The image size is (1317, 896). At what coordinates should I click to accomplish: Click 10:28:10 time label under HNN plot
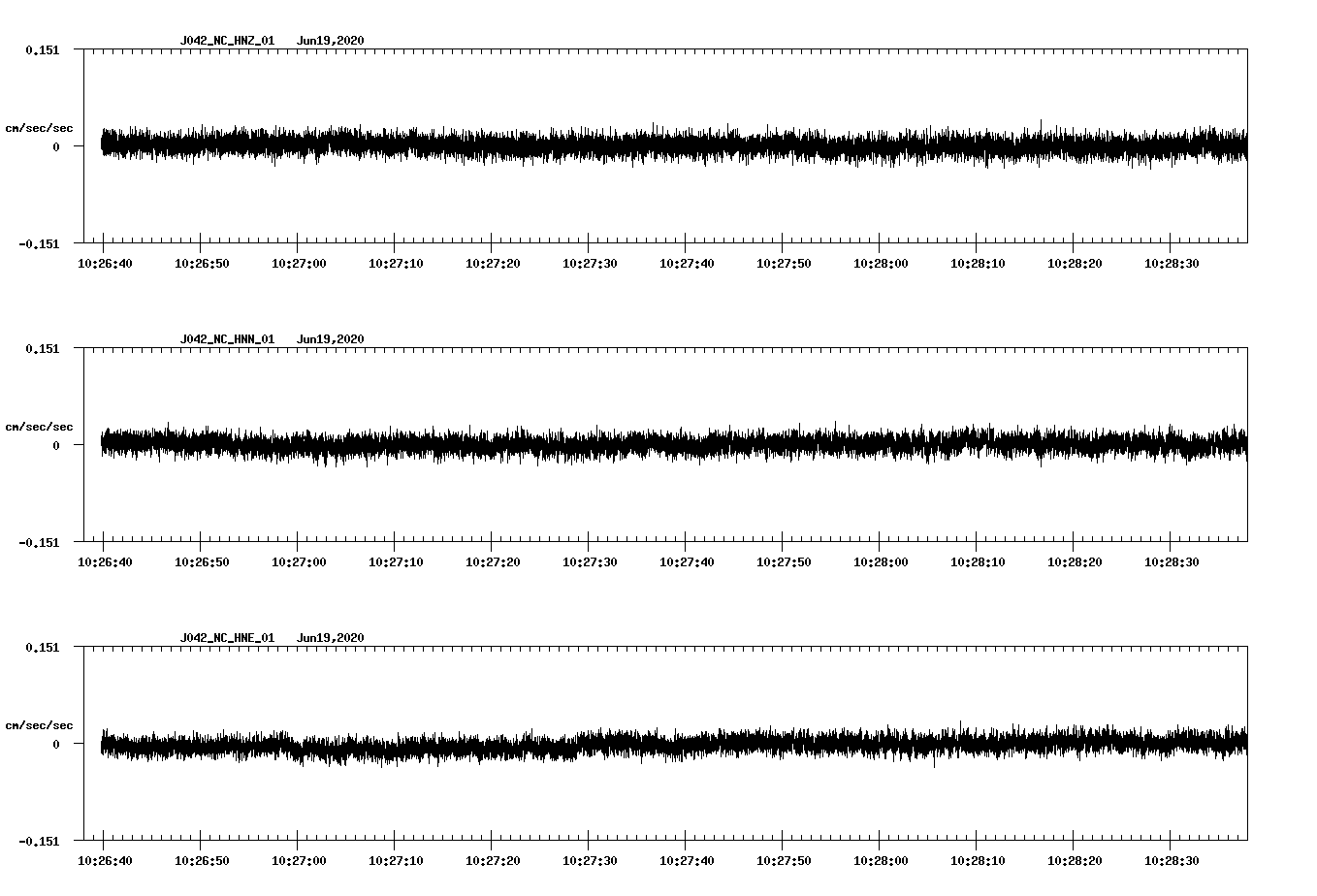[x=978, y=562]
